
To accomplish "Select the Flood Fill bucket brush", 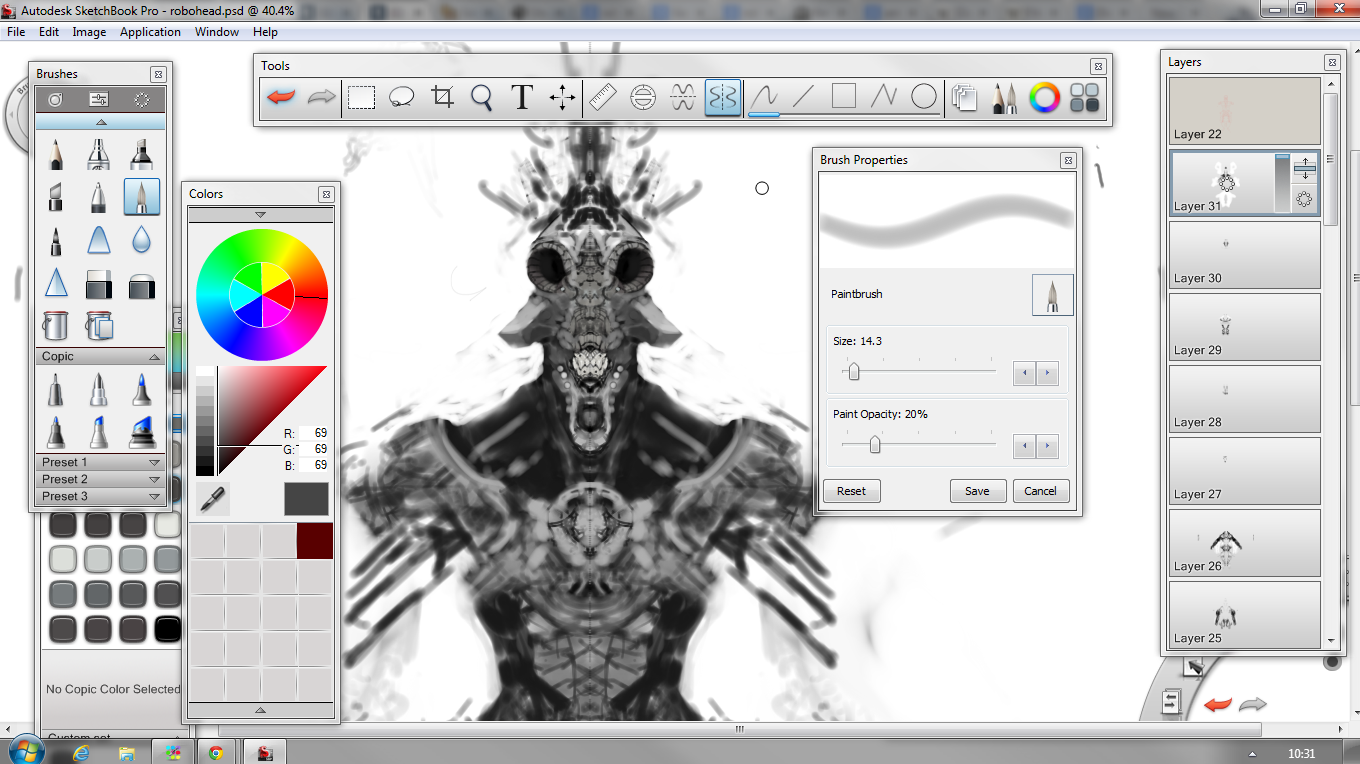I will (56, 325).
